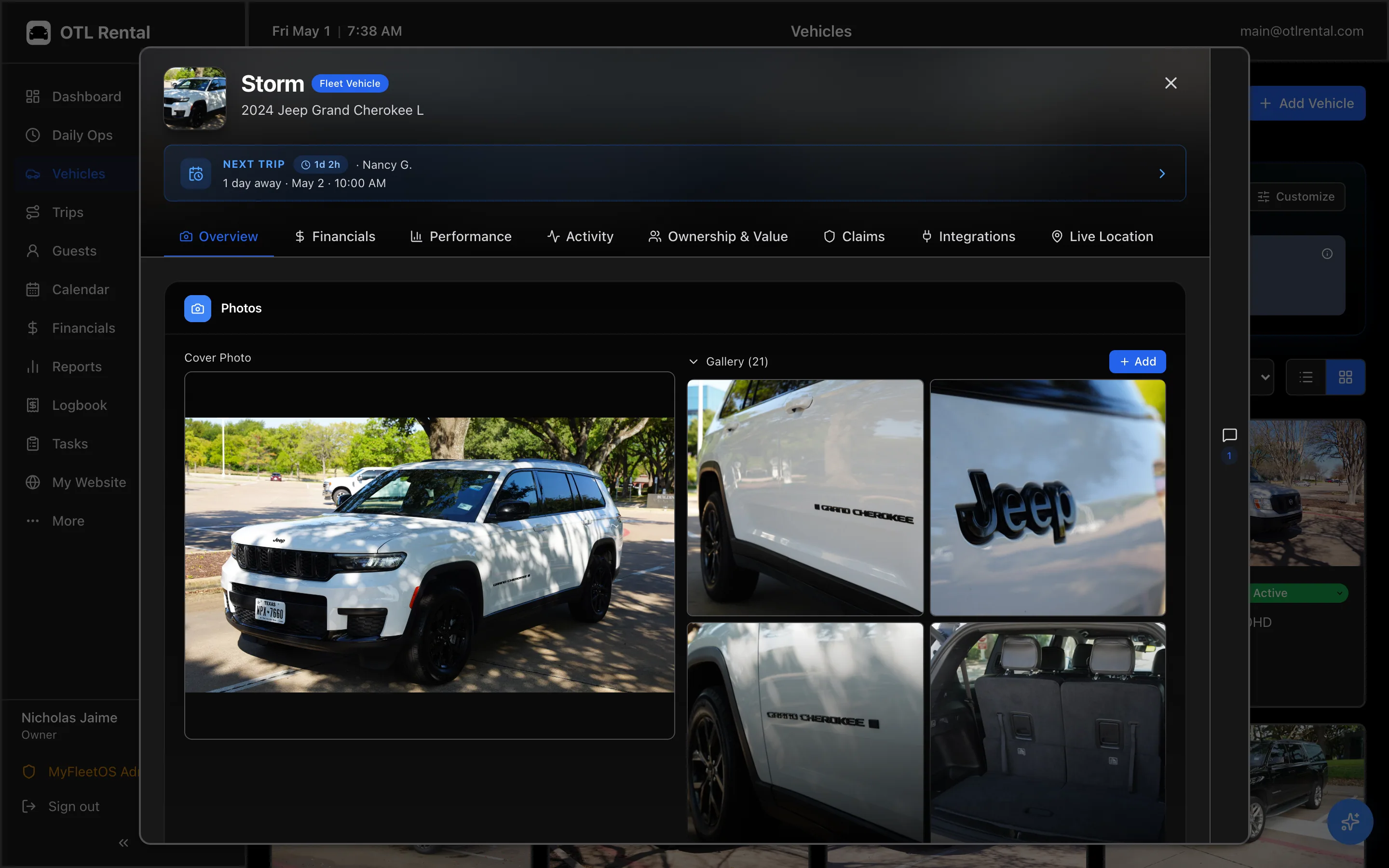Screen dimensions: 1389x868
Task: Open the cover photo of the Jeep
Action: pos(429,555)
